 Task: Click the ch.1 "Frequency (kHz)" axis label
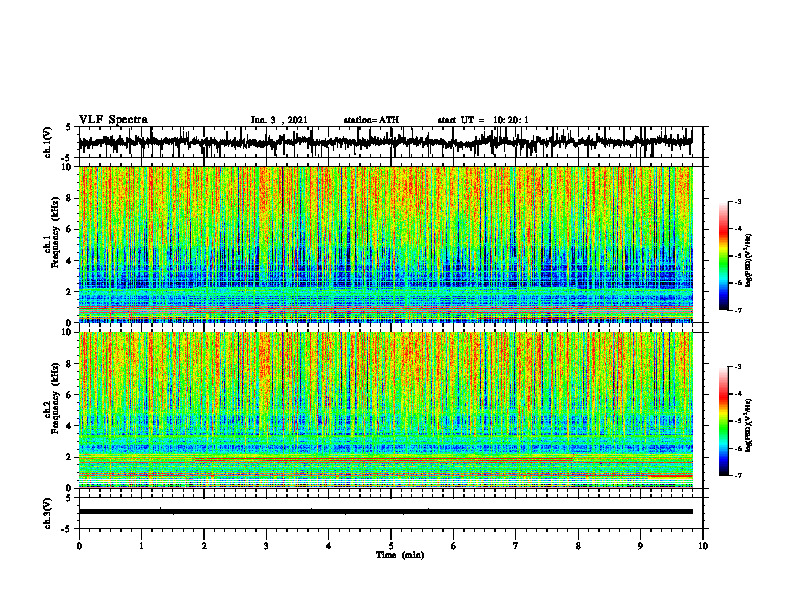click(x=55, y=232)
